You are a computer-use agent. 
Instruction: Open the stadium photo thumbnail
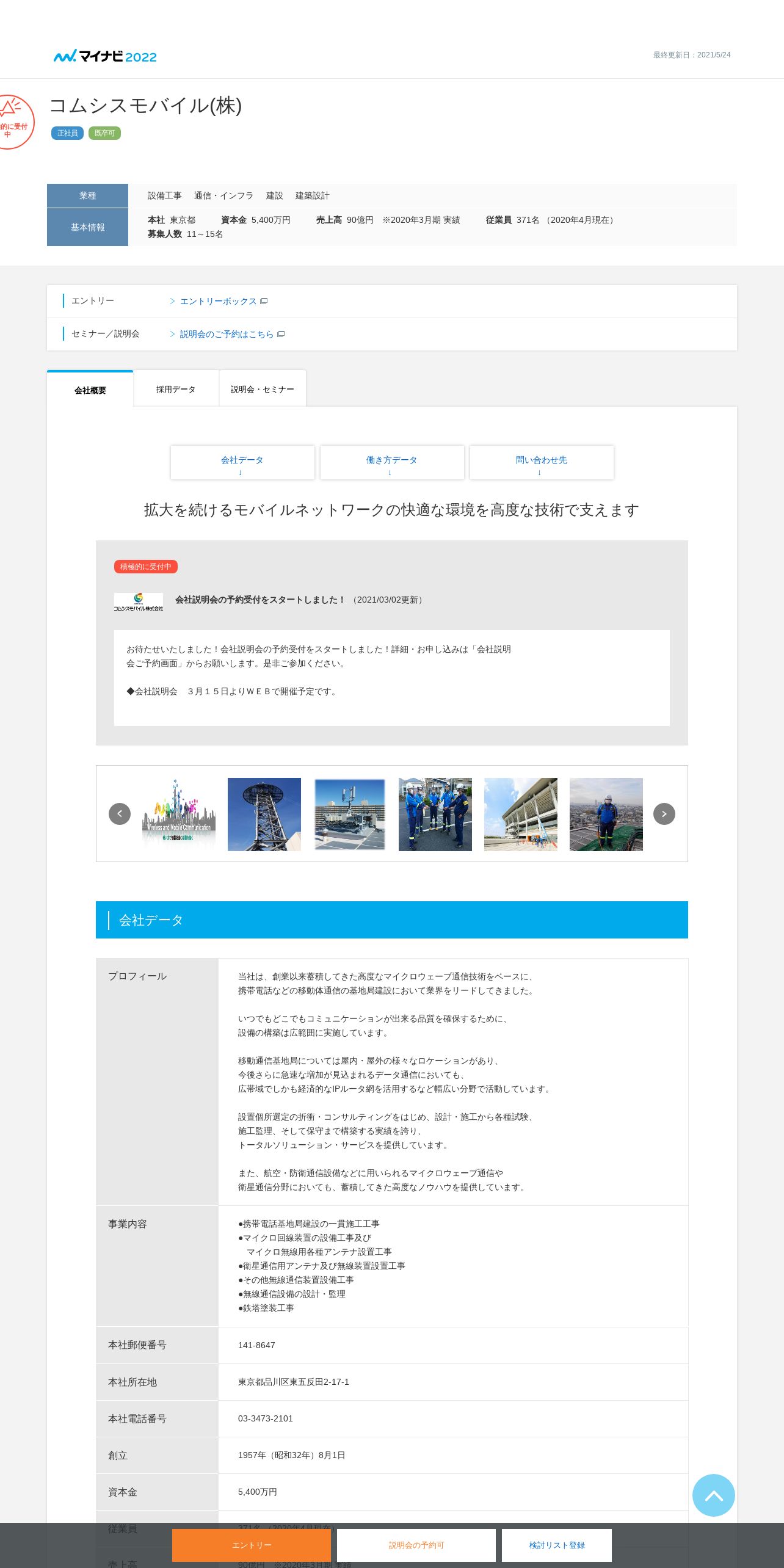coord(521,814)
